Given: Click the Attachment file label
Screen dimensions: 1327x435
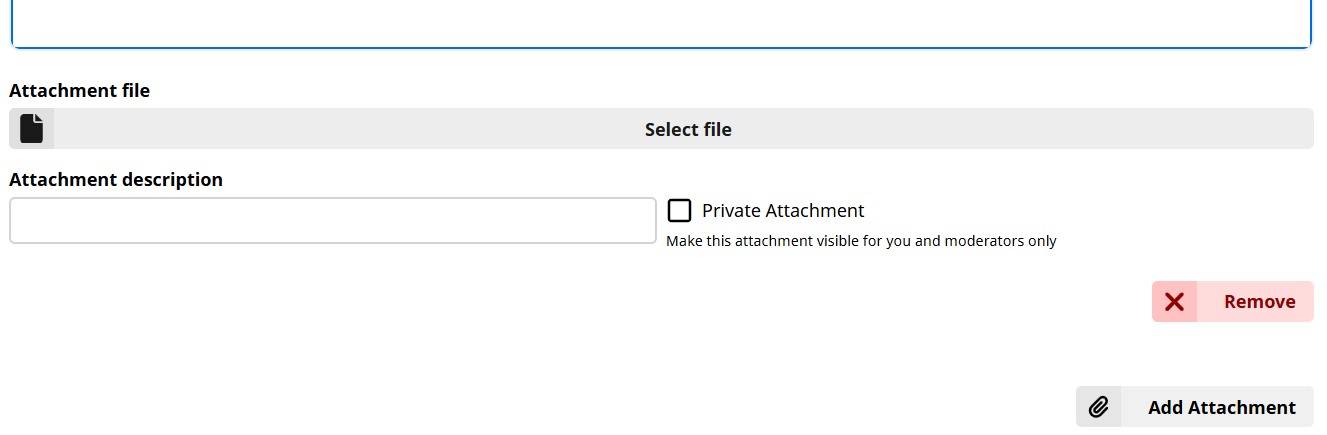Looking at the screenshot, I should 80,91.
